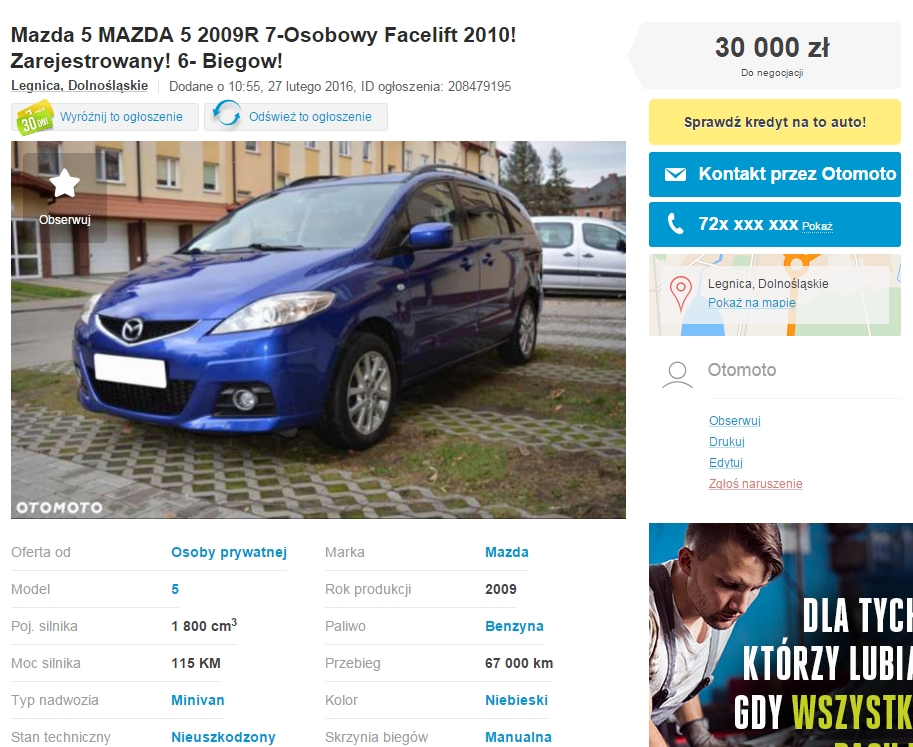Screen dimensions: 913x747
Task: Click the red map pin icon
Action: pyautogui.click(x=681, y=293)
